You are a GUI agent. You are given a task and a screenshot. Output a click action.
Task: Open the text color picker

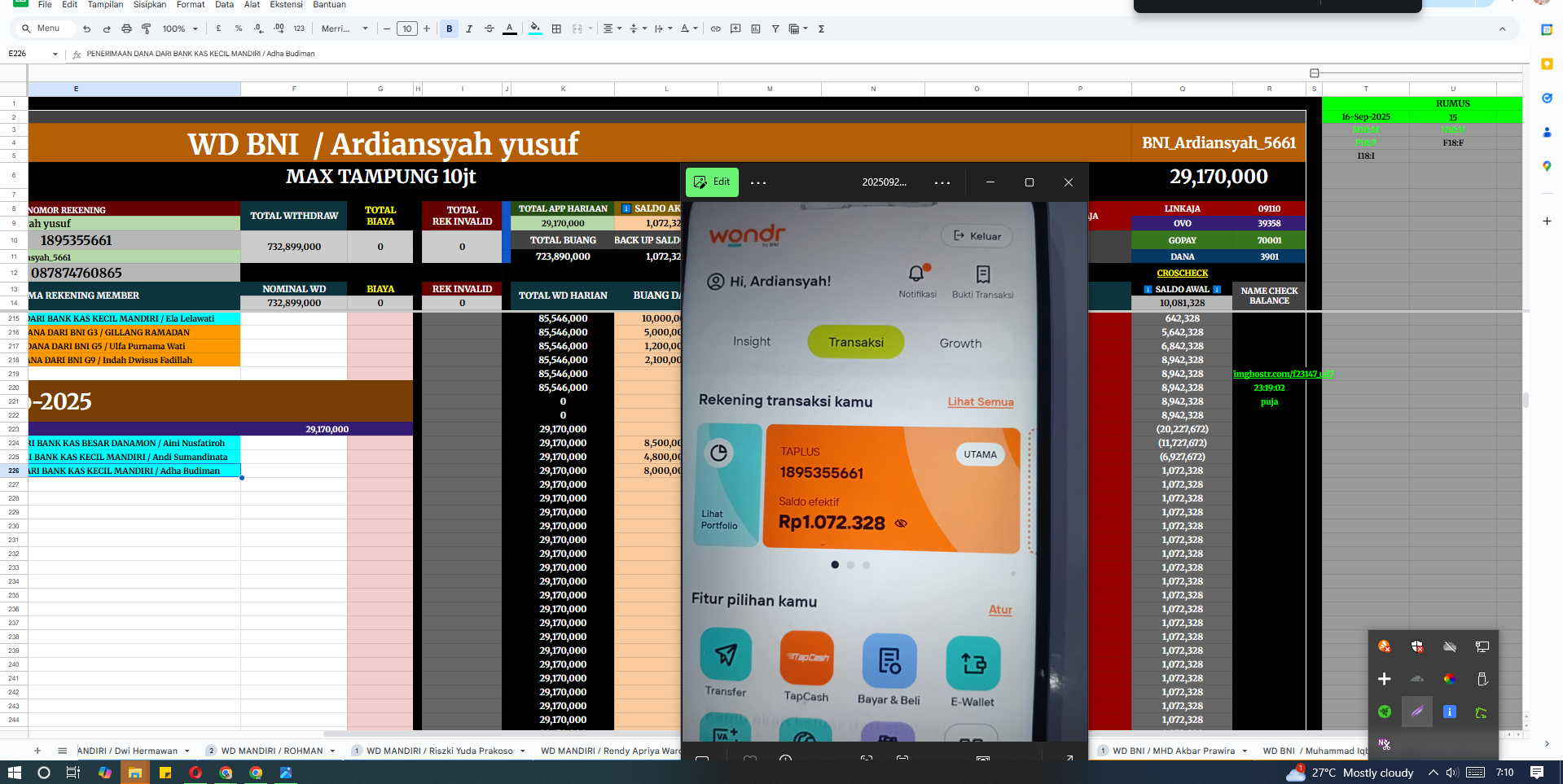pos(510,28)
